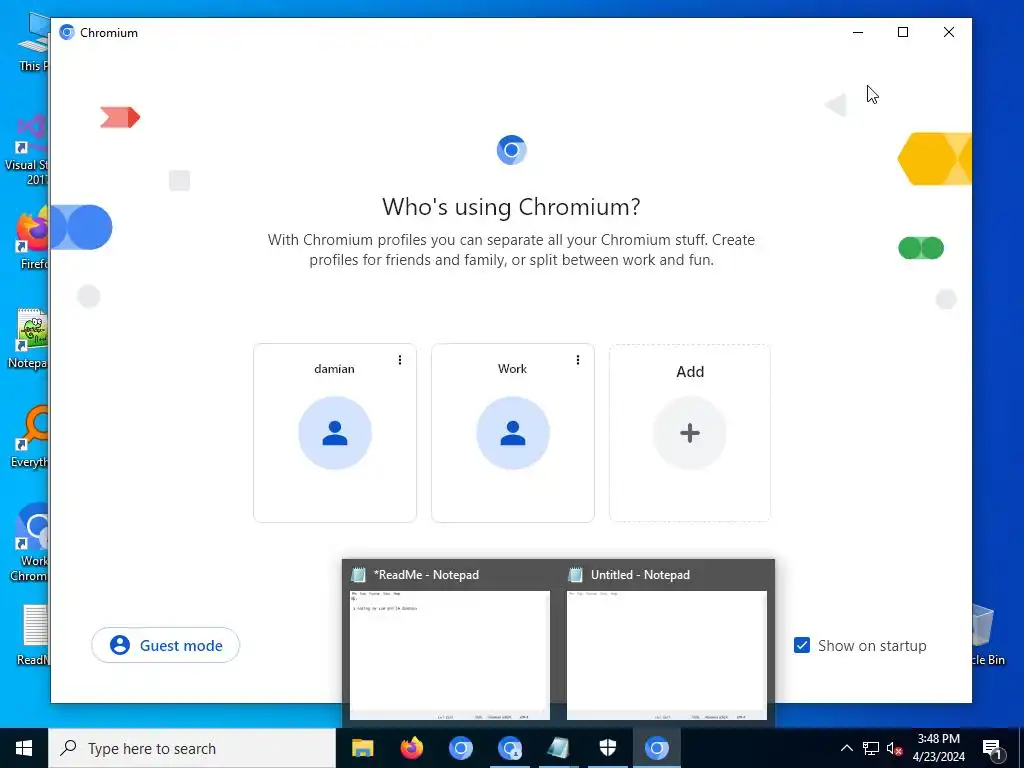Click the Work profile name label
The height and width of the screenshot is (768, 1024).
click(512, 369)
